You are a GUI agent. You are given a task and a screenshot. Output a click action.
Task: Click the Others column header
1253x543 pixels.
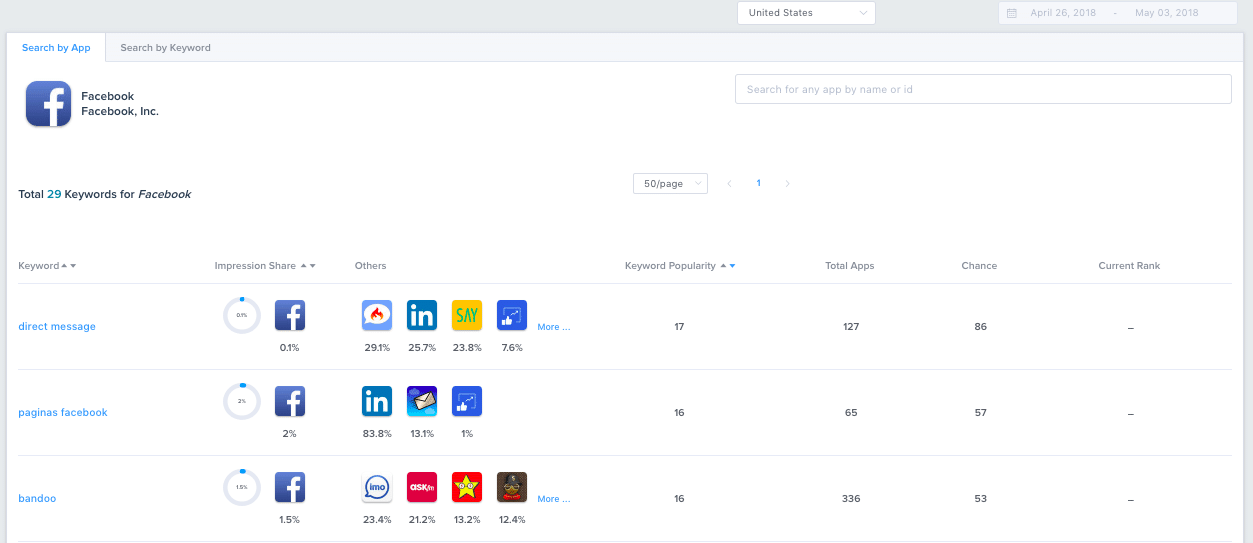pos(370,266)
